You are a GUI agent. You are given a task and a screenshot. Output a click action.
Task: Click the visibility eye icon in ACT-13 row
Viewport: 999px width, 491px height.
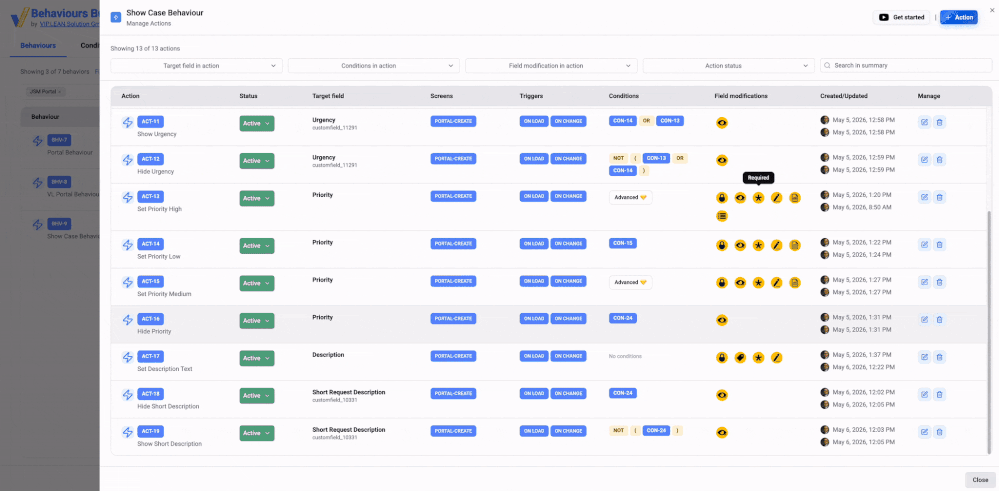[x=740, y=198]
